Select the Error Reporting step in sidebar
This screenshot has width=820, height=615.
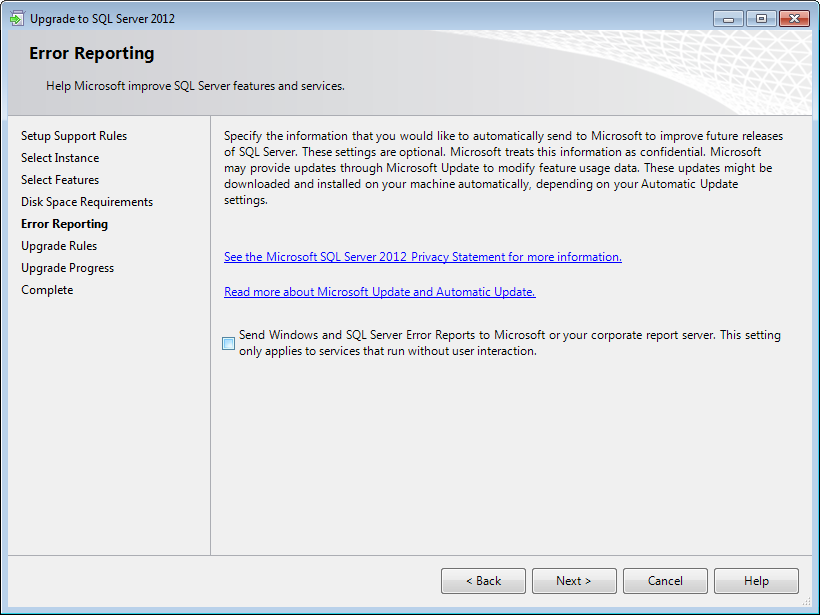coord(64,224)
